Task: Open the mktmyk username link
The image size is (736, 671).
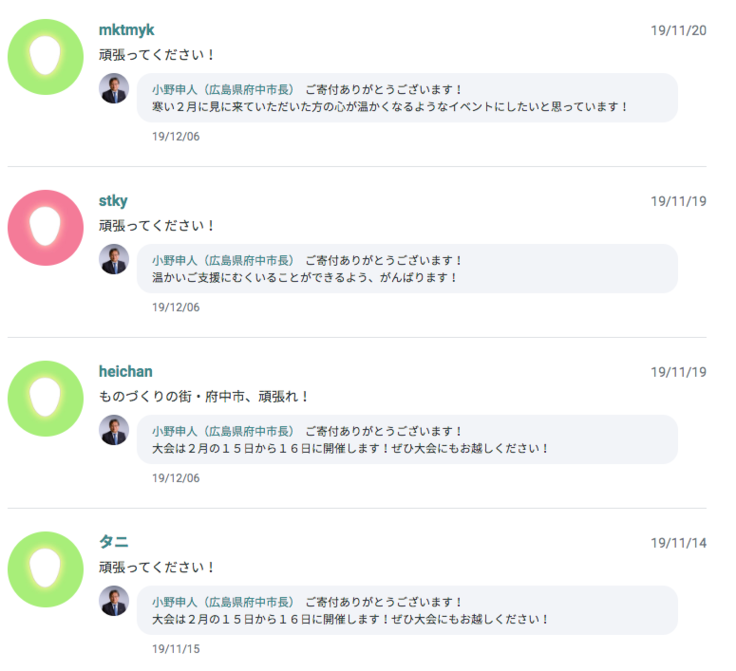Action: point(126,30)
